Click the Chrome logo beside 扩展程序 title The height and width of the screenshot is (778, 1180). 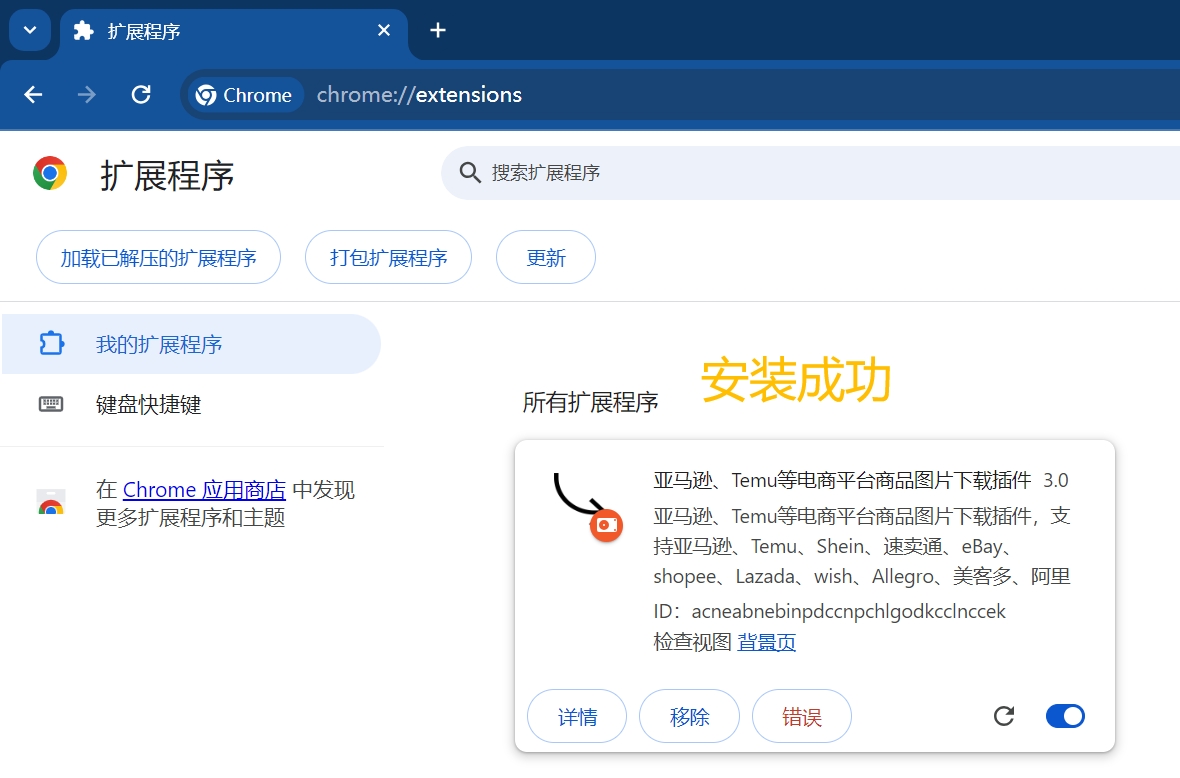(x=50, y=173)
